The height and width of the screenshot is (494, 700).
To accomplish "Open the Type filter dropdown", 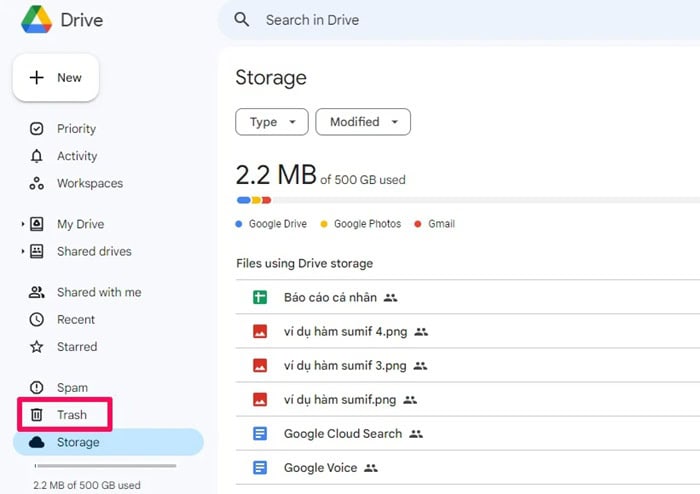I will pos(272,122).
